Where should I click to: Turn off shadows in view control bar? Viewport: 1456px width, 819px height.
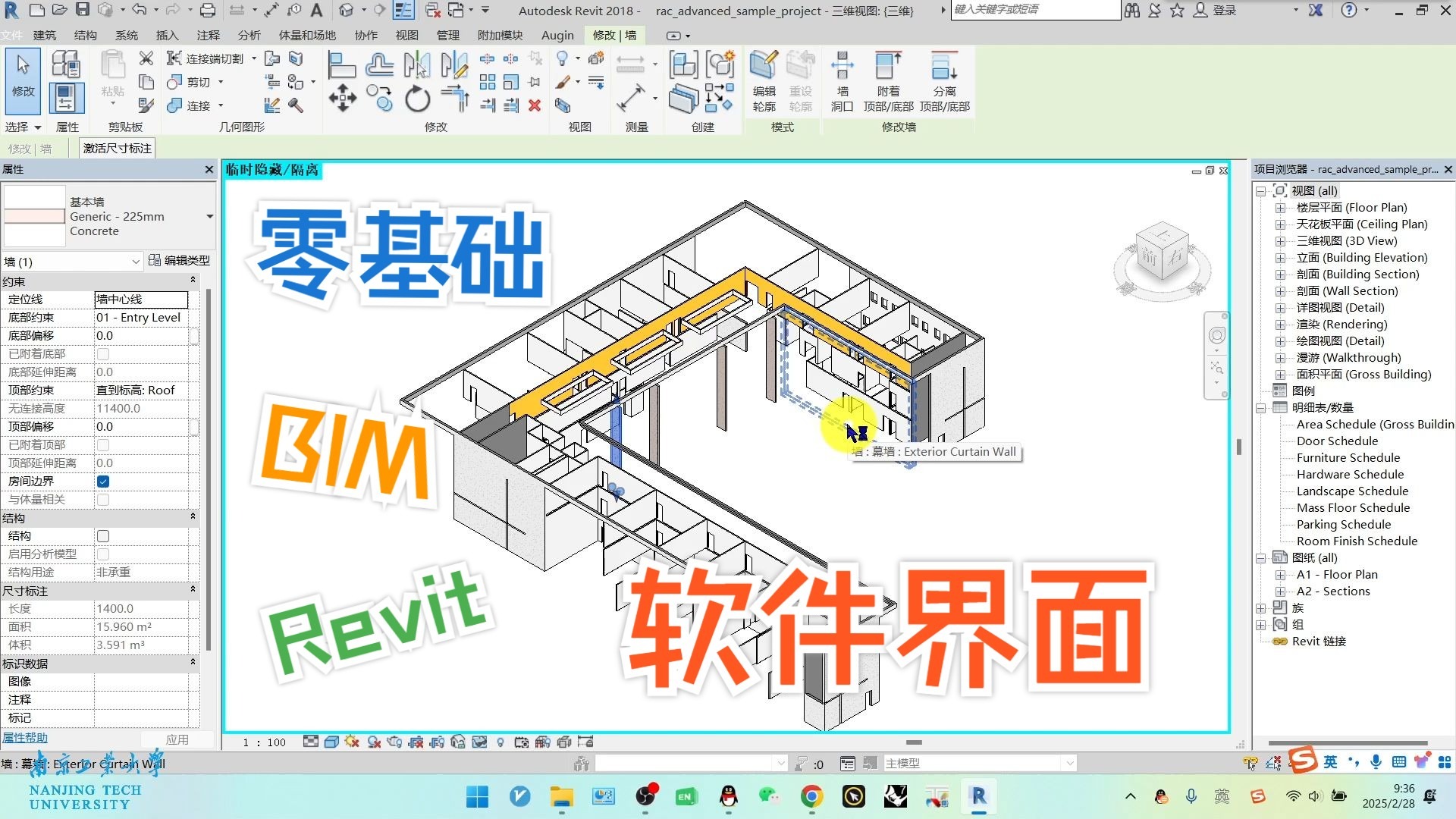click(351, 742)
